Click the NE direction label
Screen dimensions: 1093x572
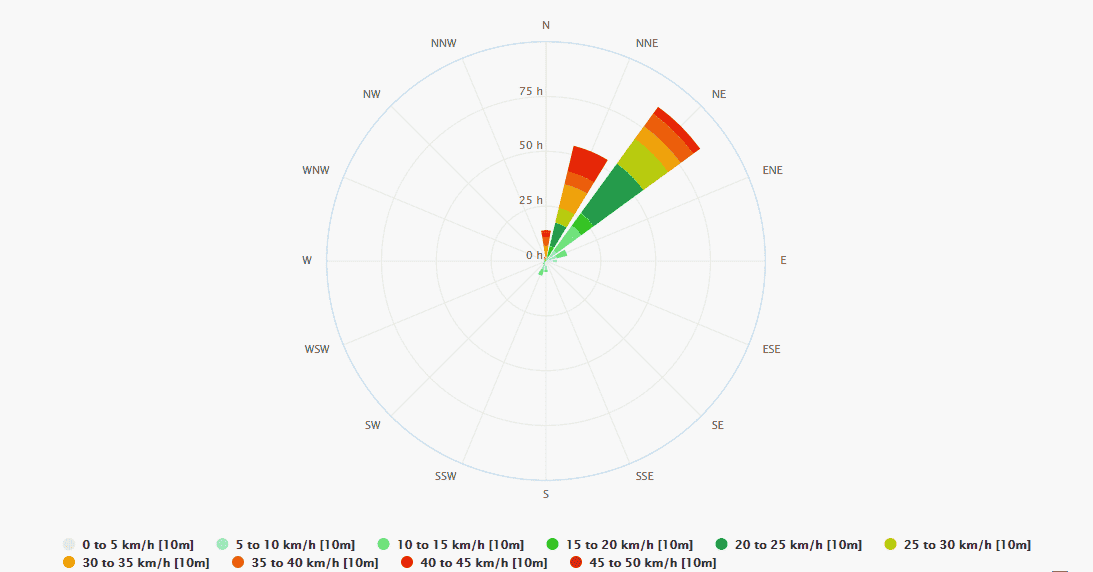point(719,94)
